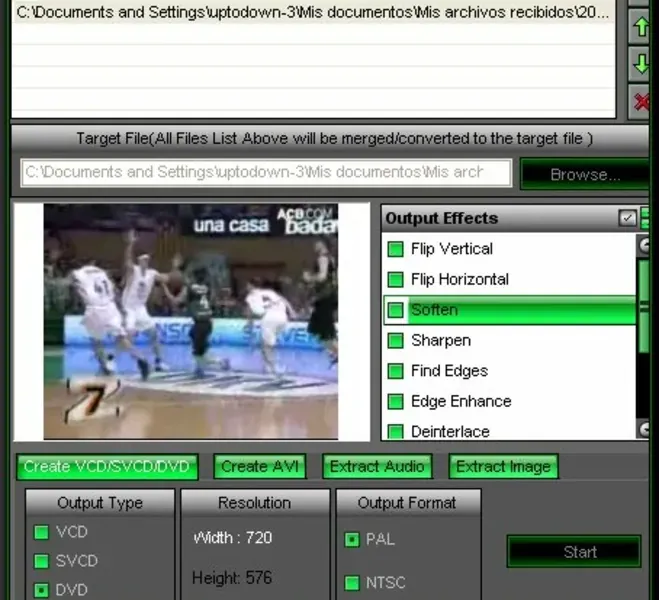Click the Width : 720 value

(x=232, y=538)
